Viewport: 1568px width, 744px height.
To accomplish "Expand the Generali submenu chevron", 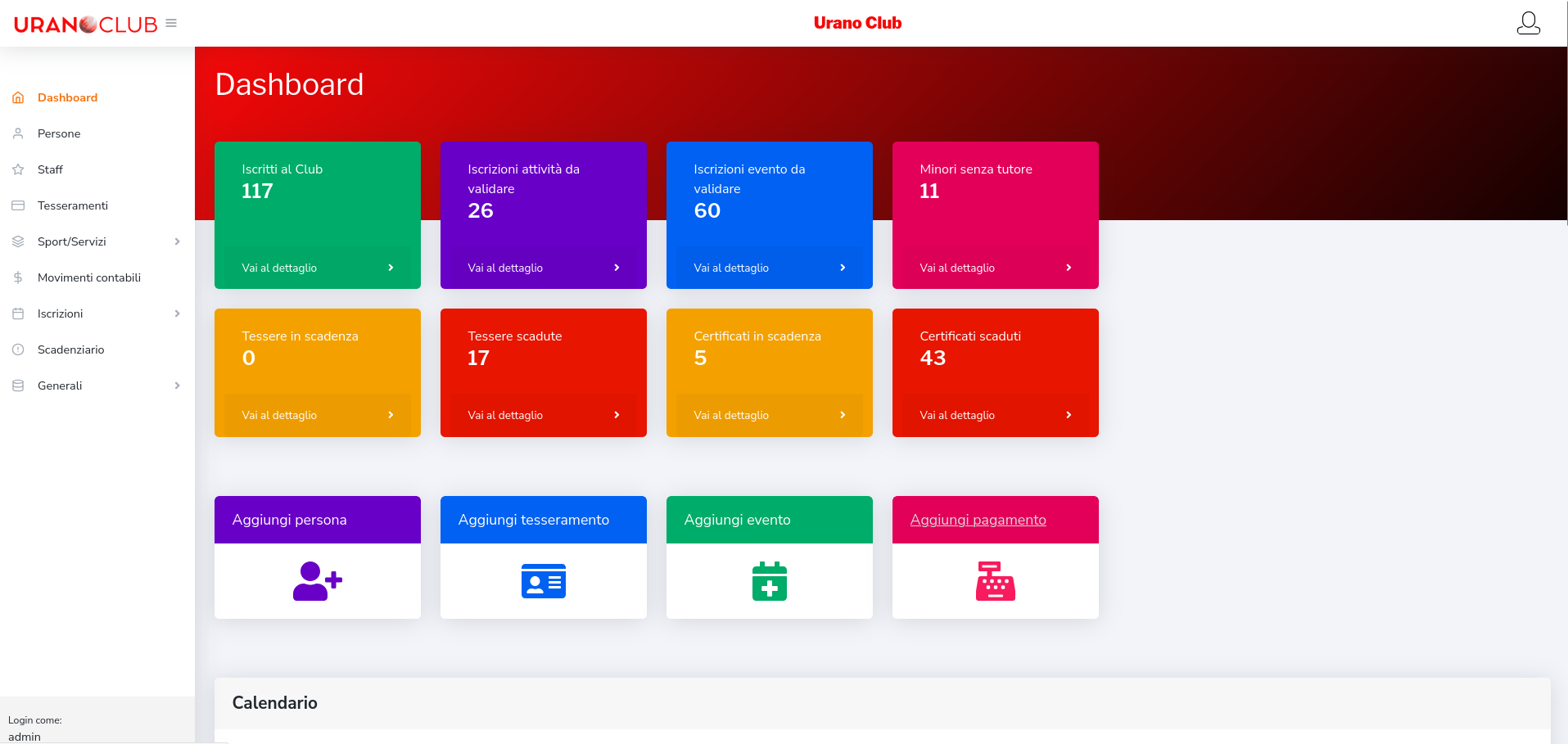I will point(177,386).
